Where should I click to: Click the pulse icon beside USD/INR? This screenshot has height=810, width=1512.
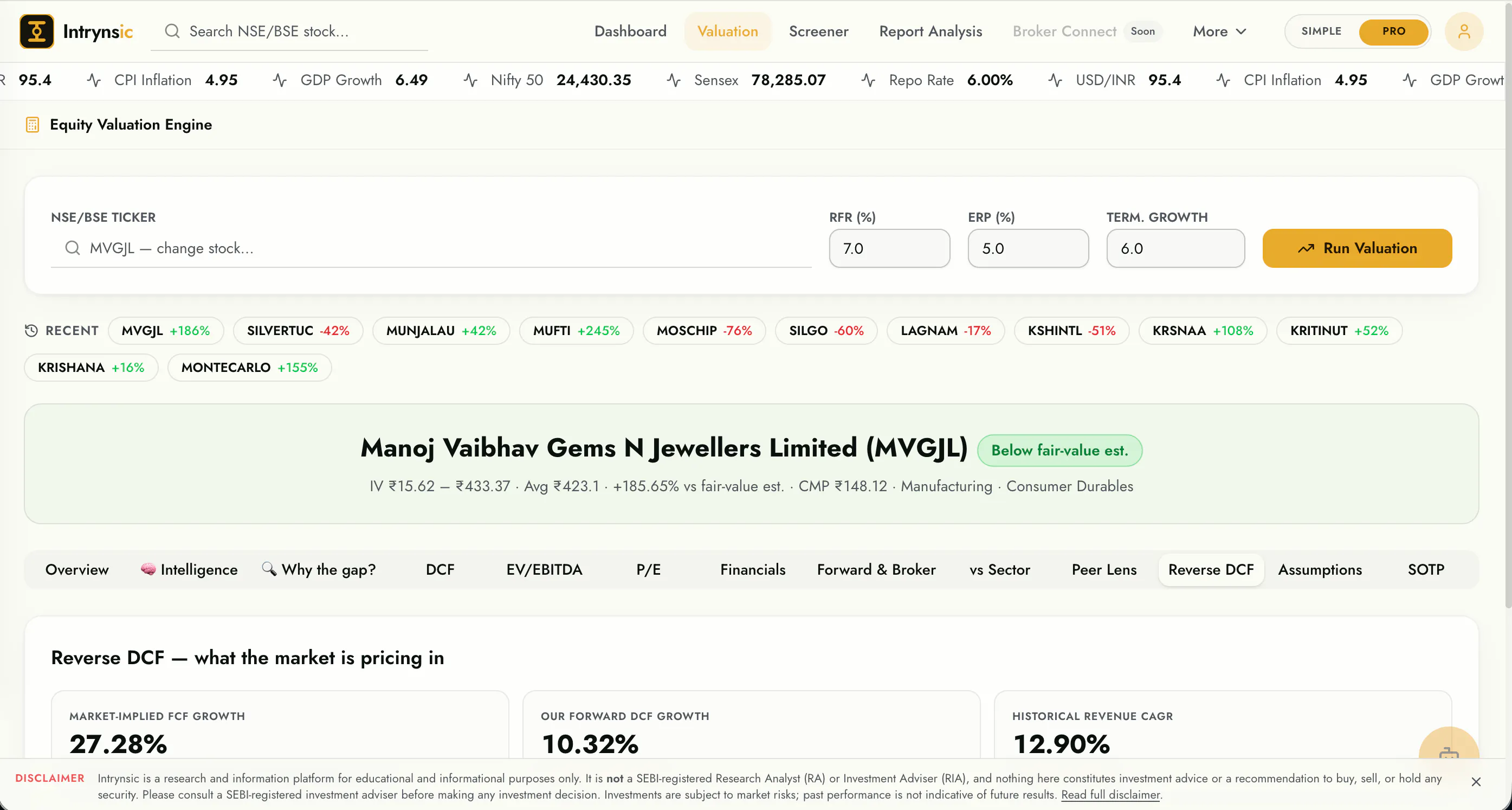(x=1055, y=80)
